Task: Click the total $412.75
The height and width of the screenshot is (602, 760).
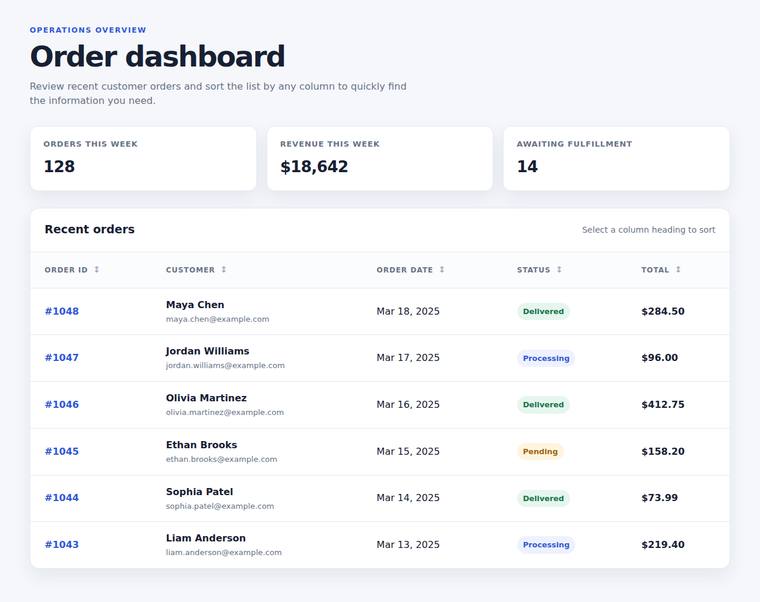Action: tap(663, 405)
